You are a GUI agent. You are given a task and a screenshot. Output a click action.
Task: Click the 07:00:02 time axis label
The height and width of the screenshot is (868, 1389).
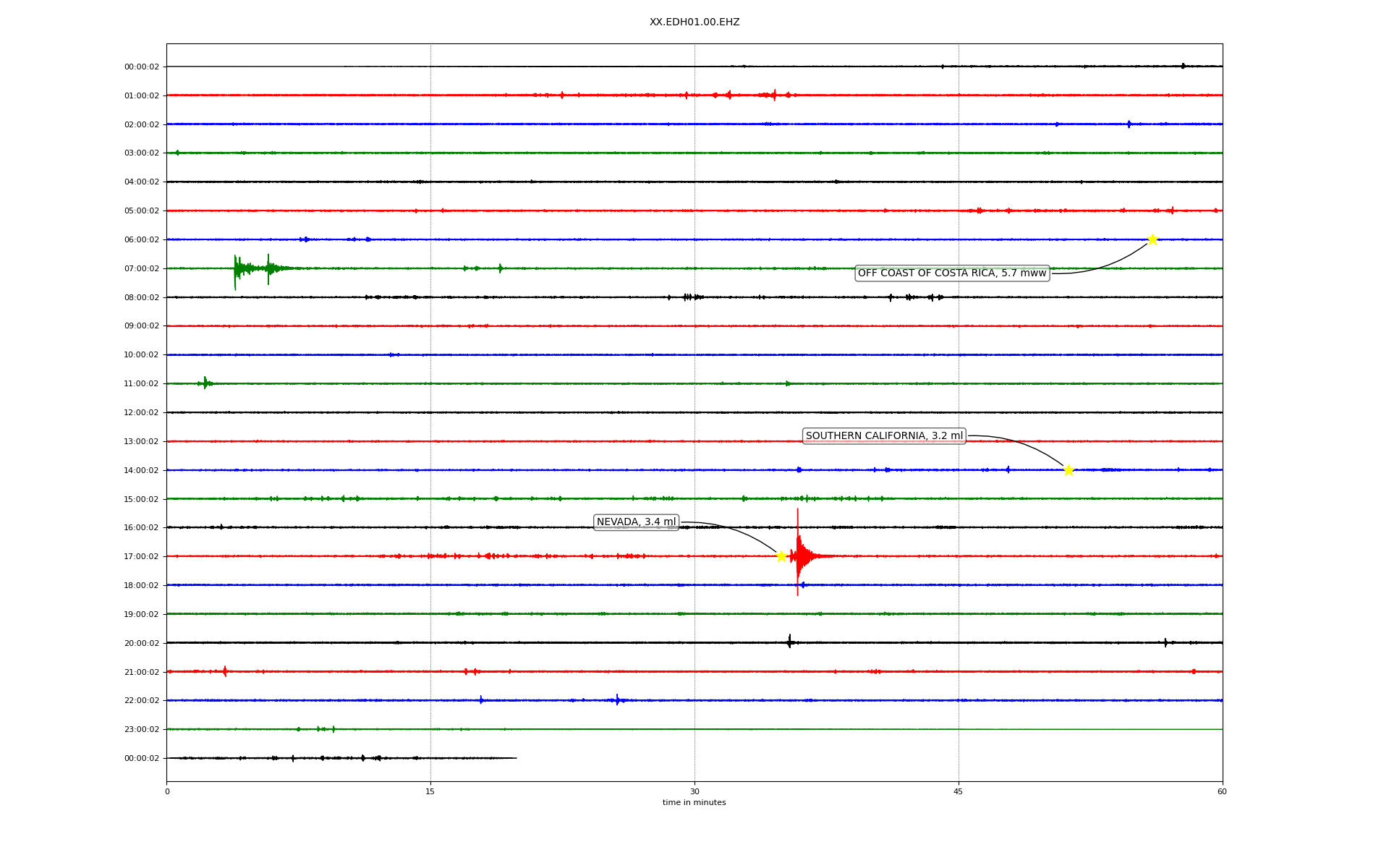[142, 269]
